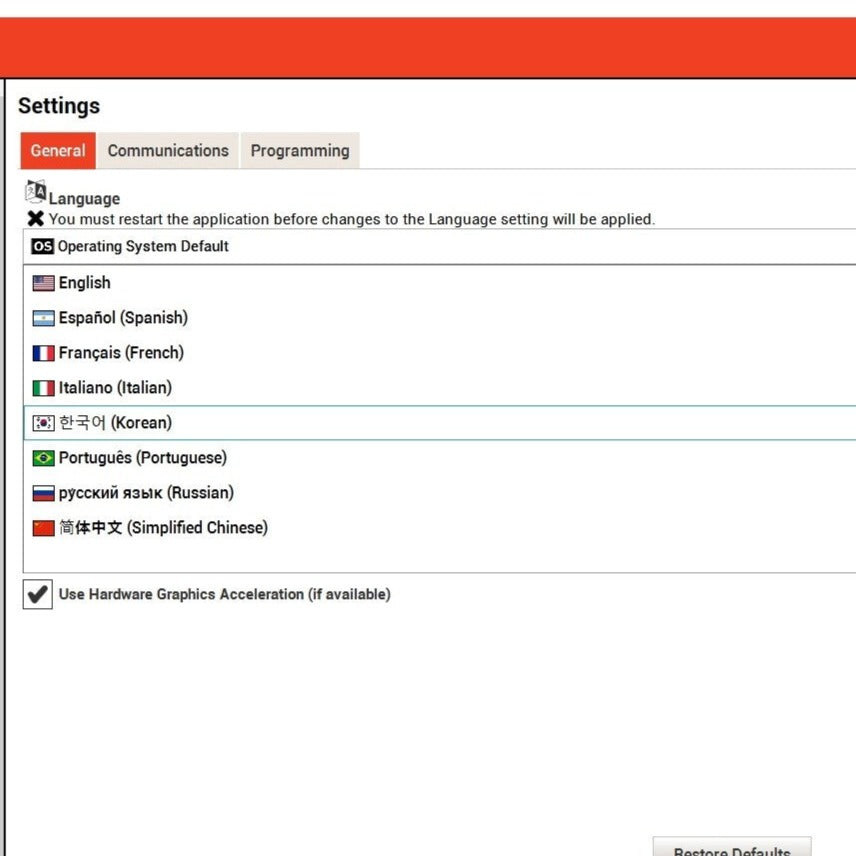
Task: Choose the Chinese flag for Simplified Chinese
Action: click(x=43, y=528)
